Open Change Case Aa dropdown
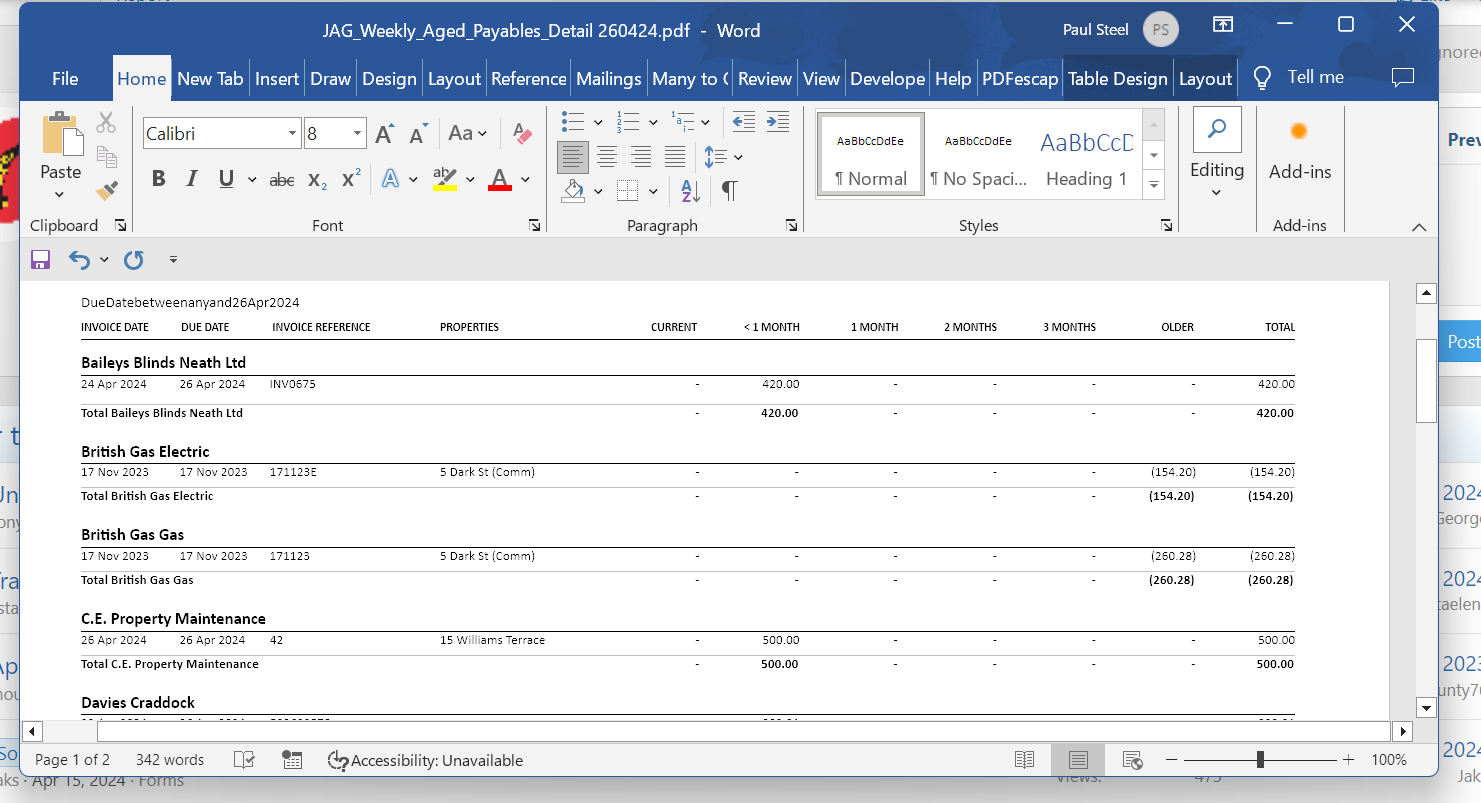The image size is (1481, 803). point(467,133)
